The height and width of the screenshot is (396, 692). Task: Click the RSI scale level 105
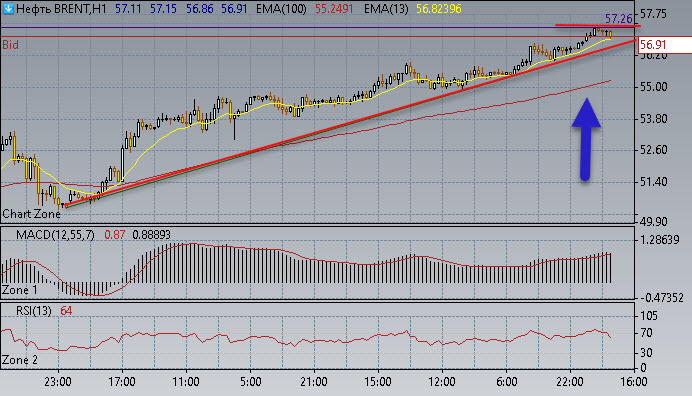[649, 316]
